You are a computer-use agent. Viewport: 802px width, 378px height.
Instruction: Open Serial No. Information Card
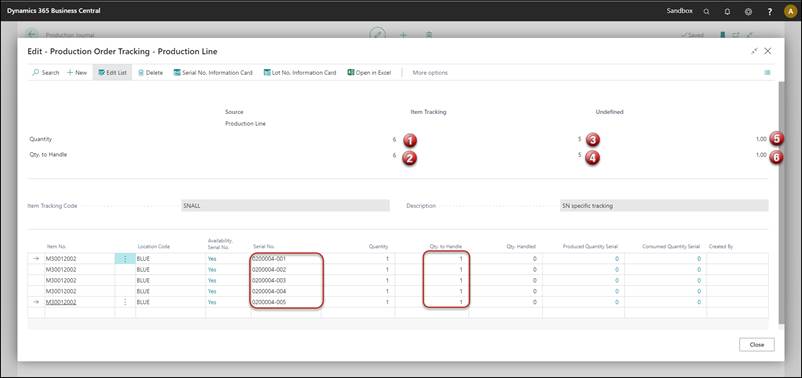pos(213,73)
